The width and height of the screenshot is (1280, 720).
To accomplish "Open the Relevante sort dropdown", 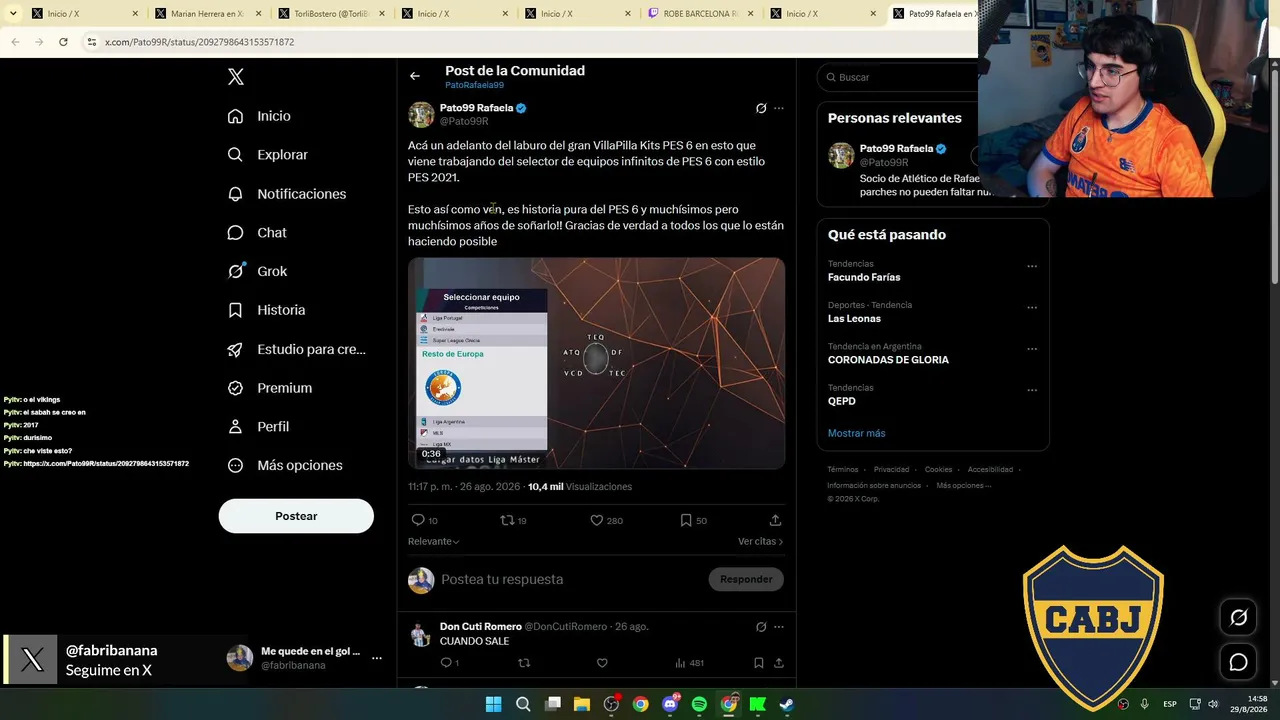I will pyautogui.click(x=434, y=541).
